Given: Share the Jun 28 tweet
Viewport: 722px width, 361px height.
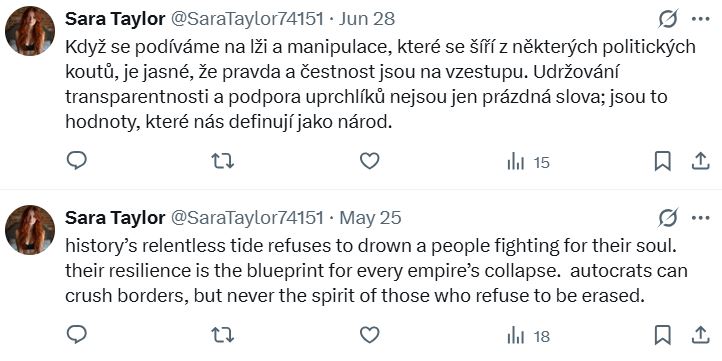Looking at the screenshot, I should pyautogui.click(x=700, y=161).
